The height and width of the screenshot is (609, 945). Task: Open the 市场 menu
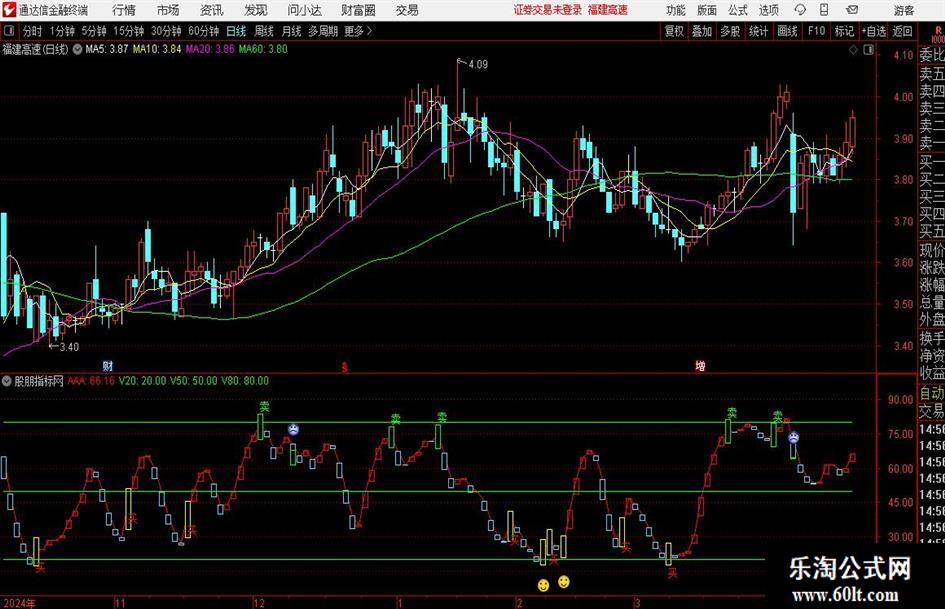(168, 10)
